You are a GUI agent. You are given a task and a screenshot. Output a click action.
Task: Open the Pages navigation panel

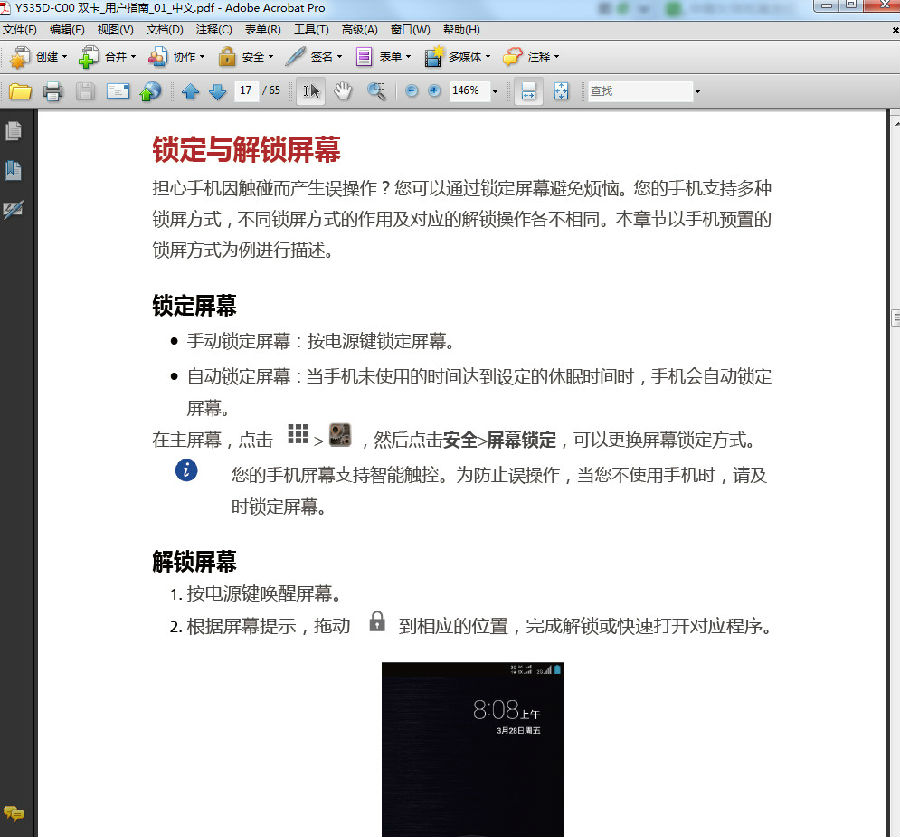pyautogui.click(x=13, y=130)
